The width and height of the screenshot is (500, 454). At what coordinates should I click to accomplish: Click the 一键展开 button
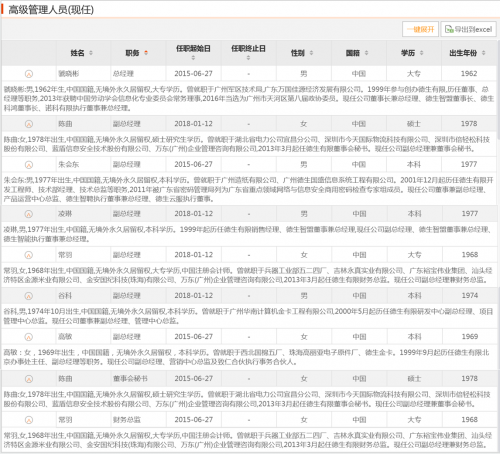point(420,29)
